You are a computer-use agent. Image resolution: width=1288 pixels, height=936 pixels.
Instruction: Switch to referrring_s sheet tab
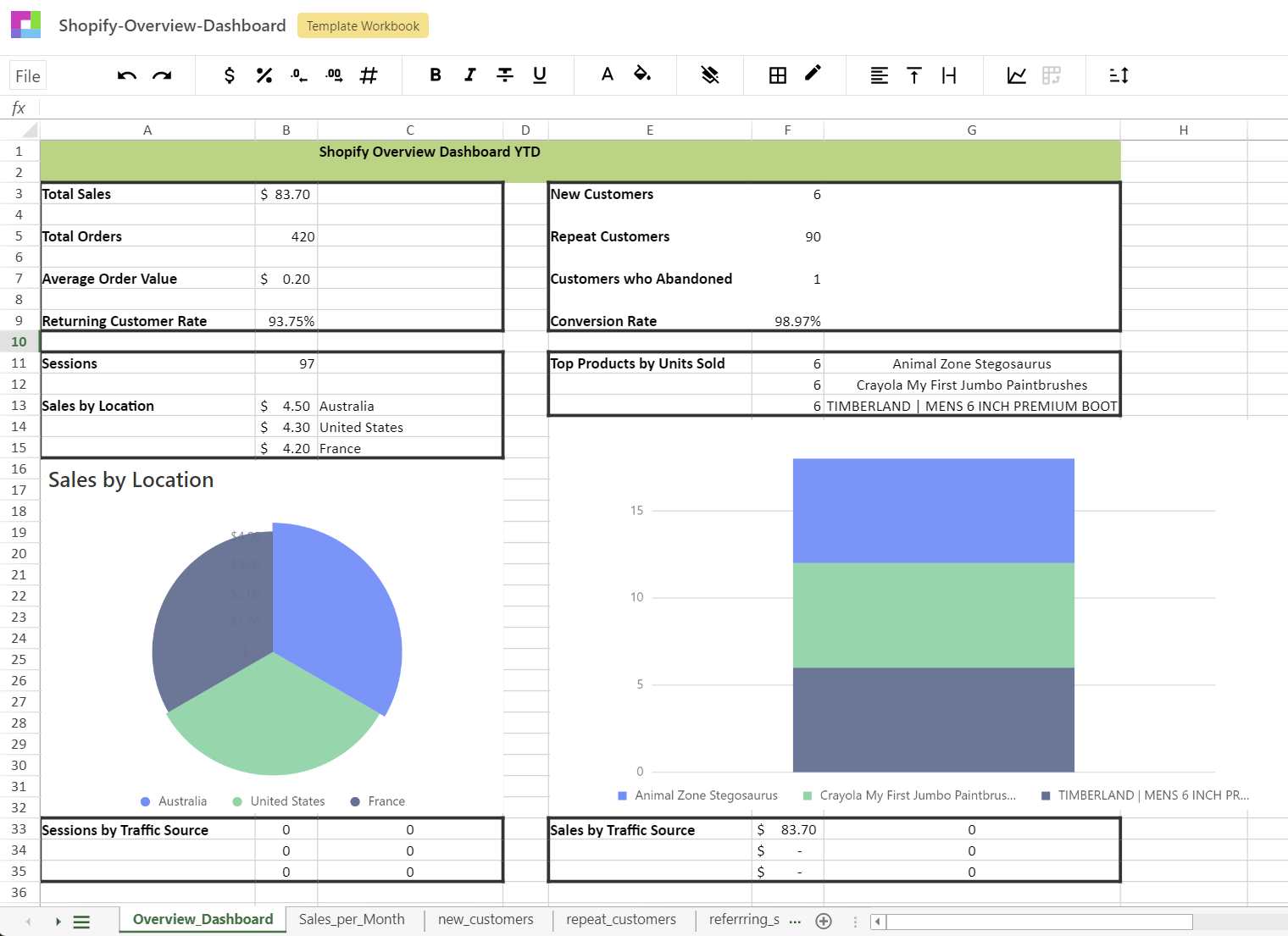click(x=744, y=919)
